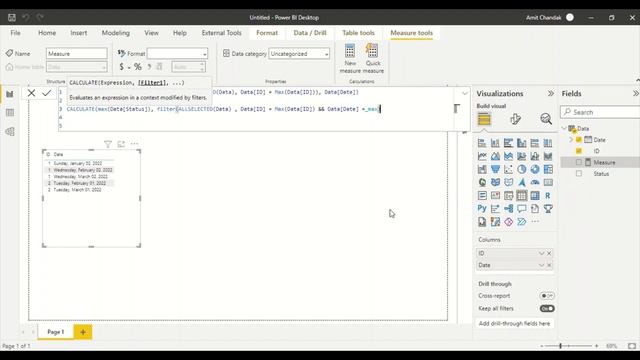Open the Home table dropdown
The width and height of the screenshot is (640, 360).
77,67
